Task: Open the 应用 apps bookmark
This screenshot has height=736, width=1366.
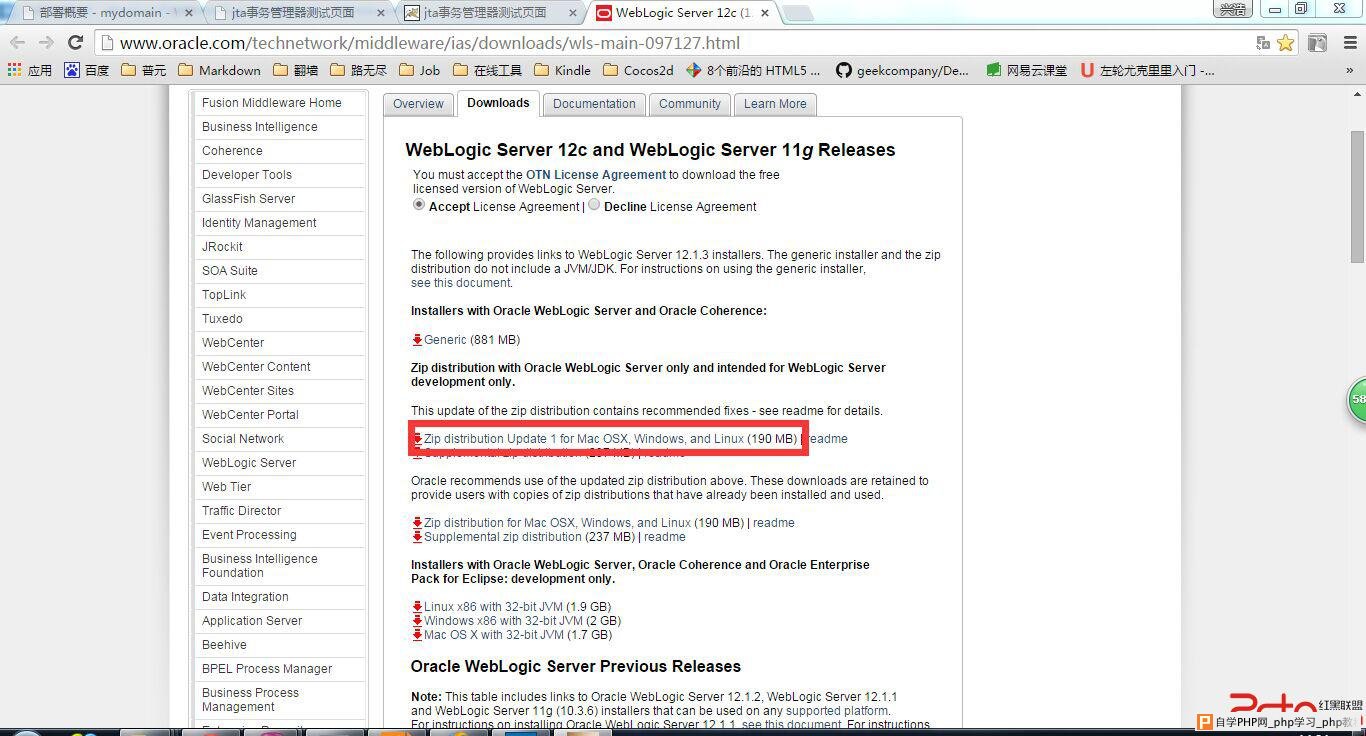Action: 29,70
